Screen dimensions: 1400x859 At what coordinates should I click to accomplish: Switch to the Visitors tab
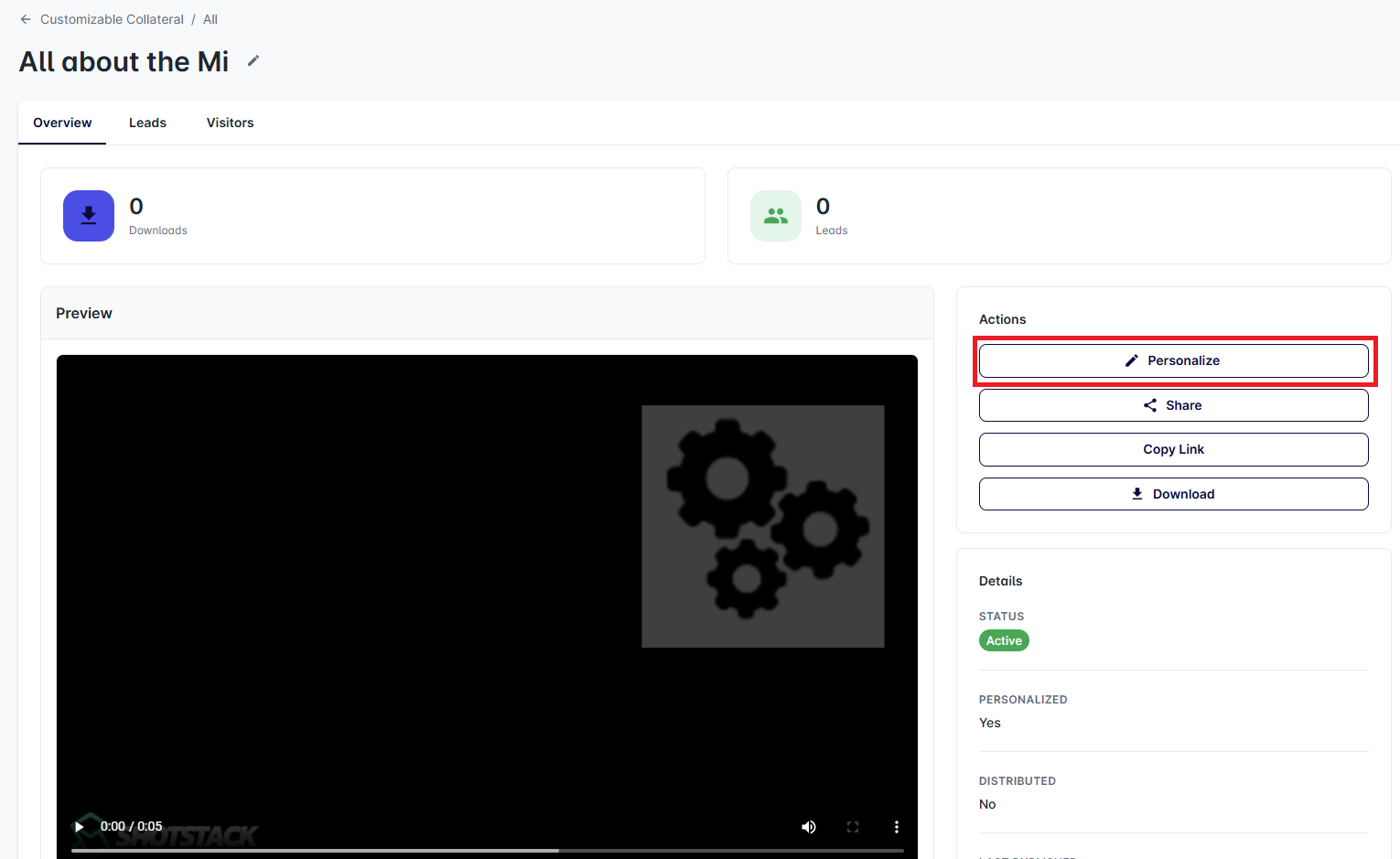pyautogui.click(x=230, y=123)
